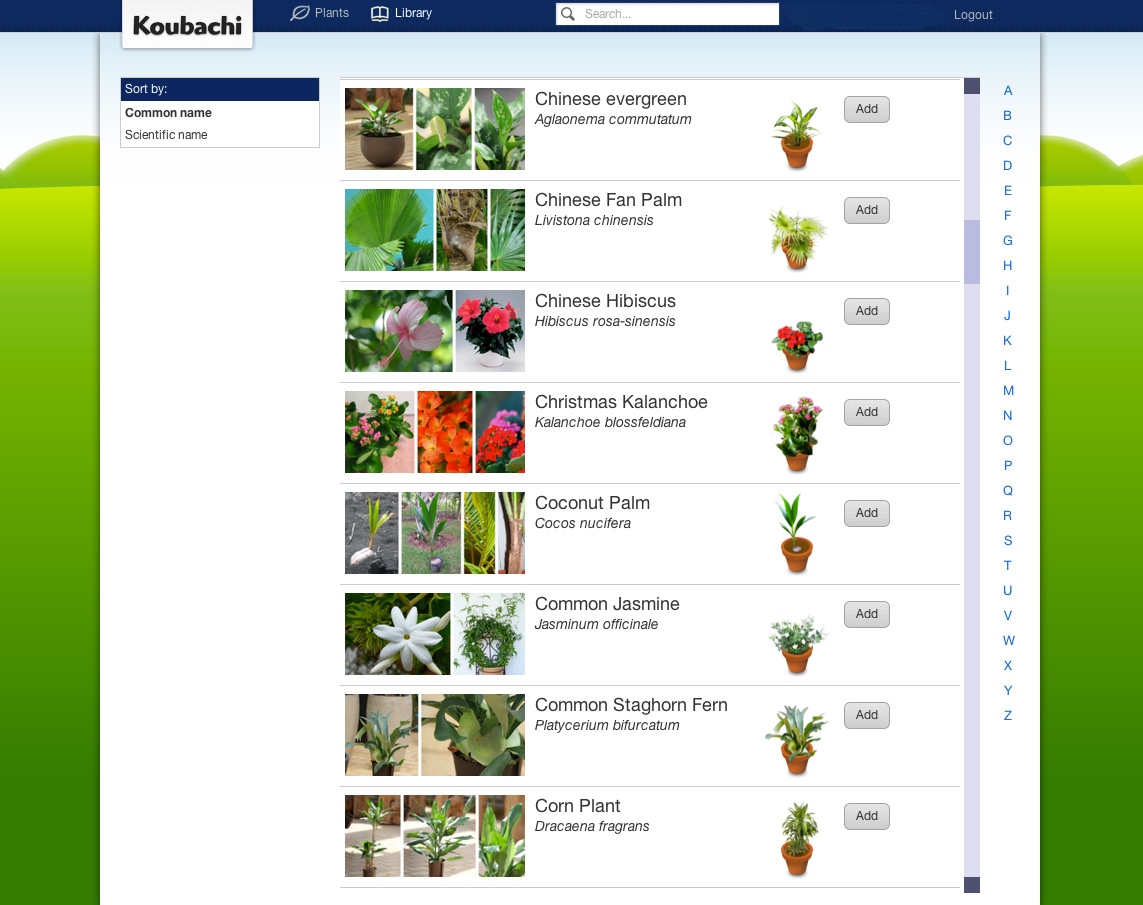
Task: Log out via Logout link
Action: click(972, 15)
